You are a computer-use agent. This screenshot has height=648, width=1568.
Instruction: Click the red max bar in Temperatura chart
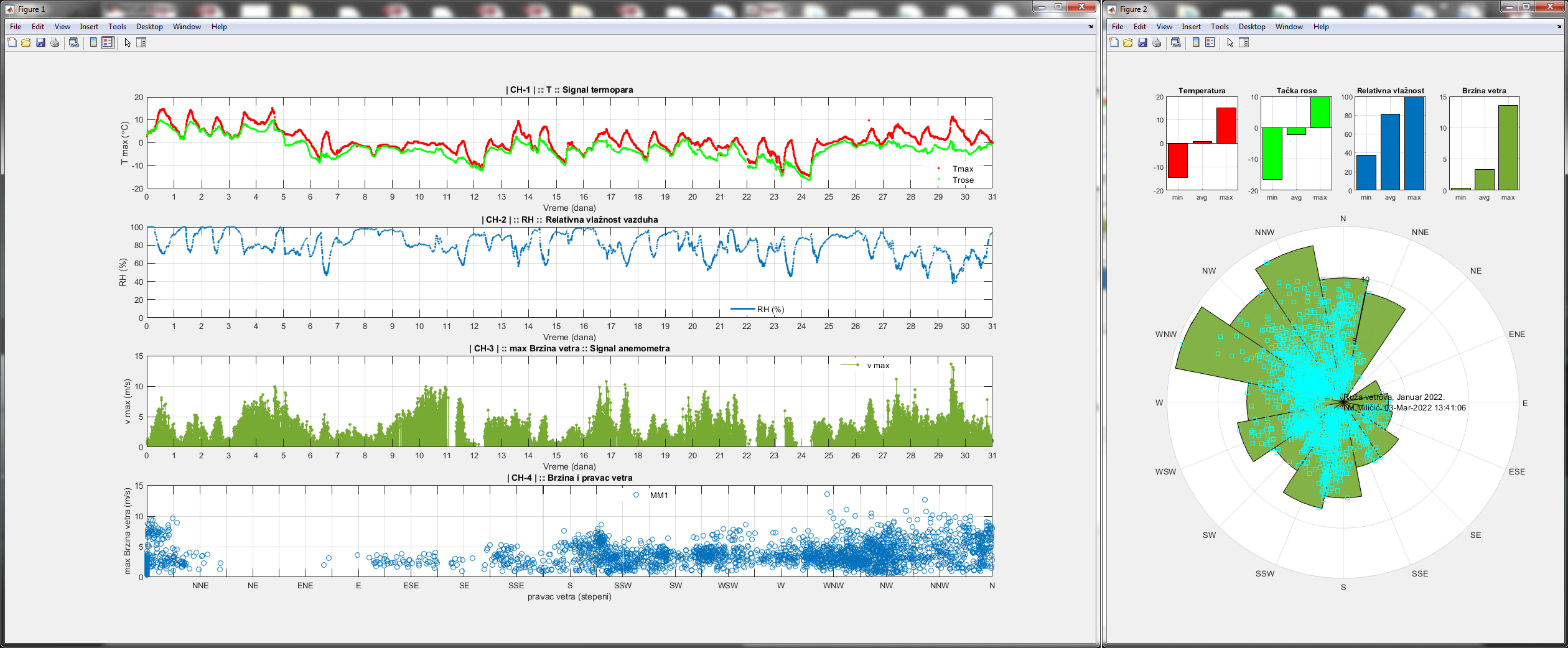click(1226, 126)
